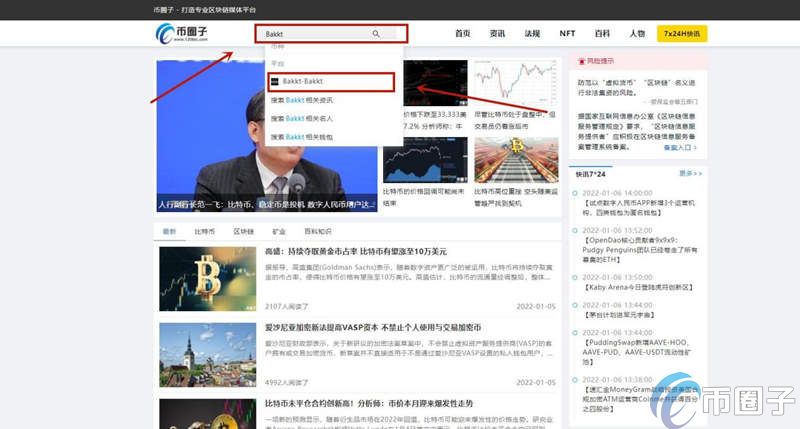The height and width of the screenshot is (429, 800).
Task: Open the 百科 nav item
Action: point(603,34)
